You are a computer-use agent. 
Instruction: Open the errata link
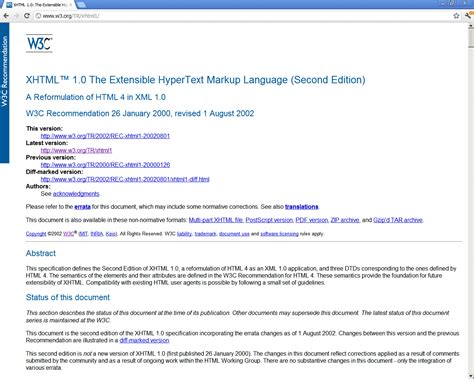(83, 207)
